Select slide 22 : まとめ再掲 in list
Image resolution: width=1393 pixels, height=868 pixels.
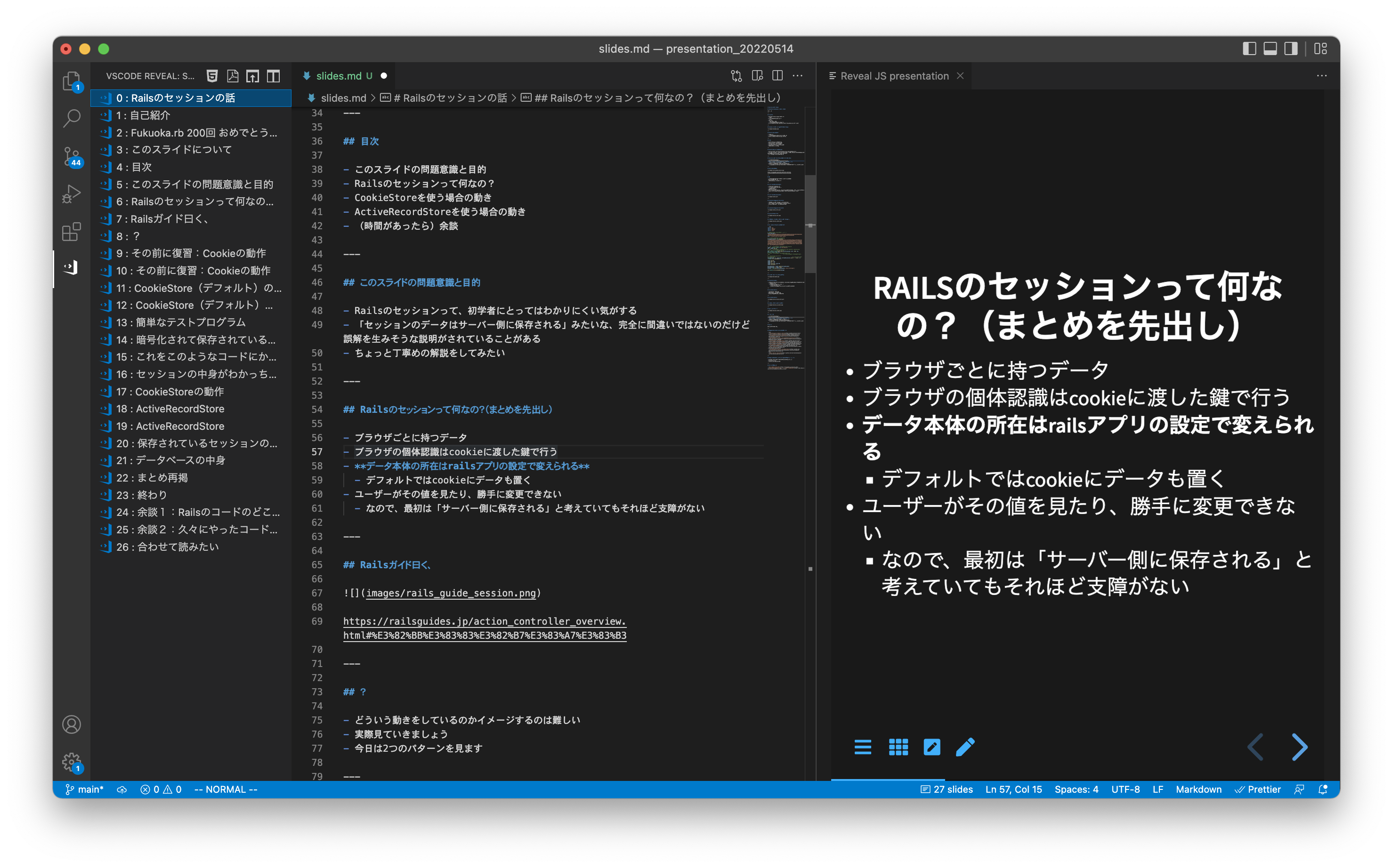coord(152,478)
